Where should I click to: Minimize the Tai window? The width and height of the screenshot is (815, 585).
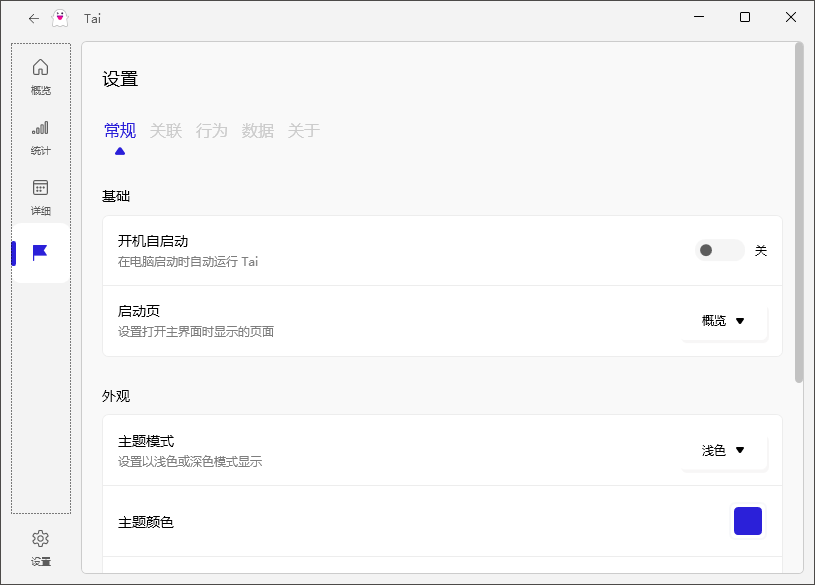tap(699, 17)
